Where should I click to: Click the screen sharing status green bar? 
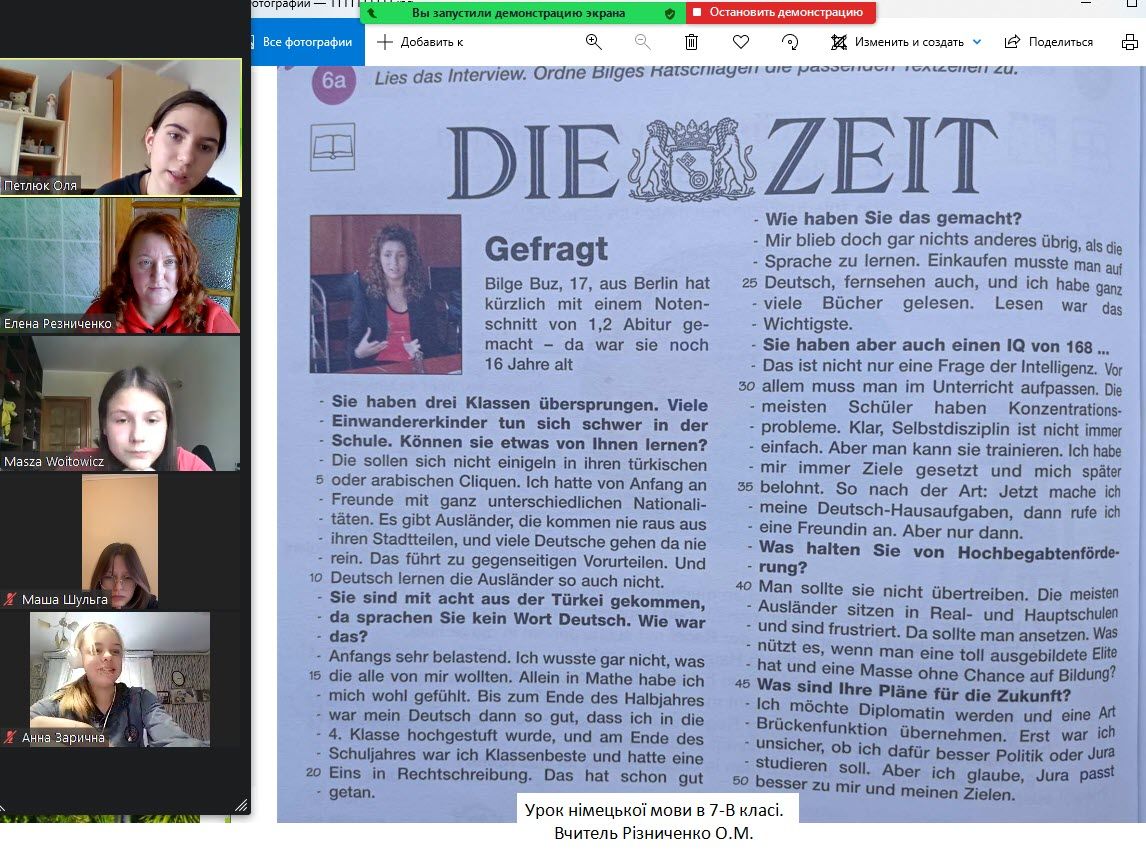tap(518, 13)
